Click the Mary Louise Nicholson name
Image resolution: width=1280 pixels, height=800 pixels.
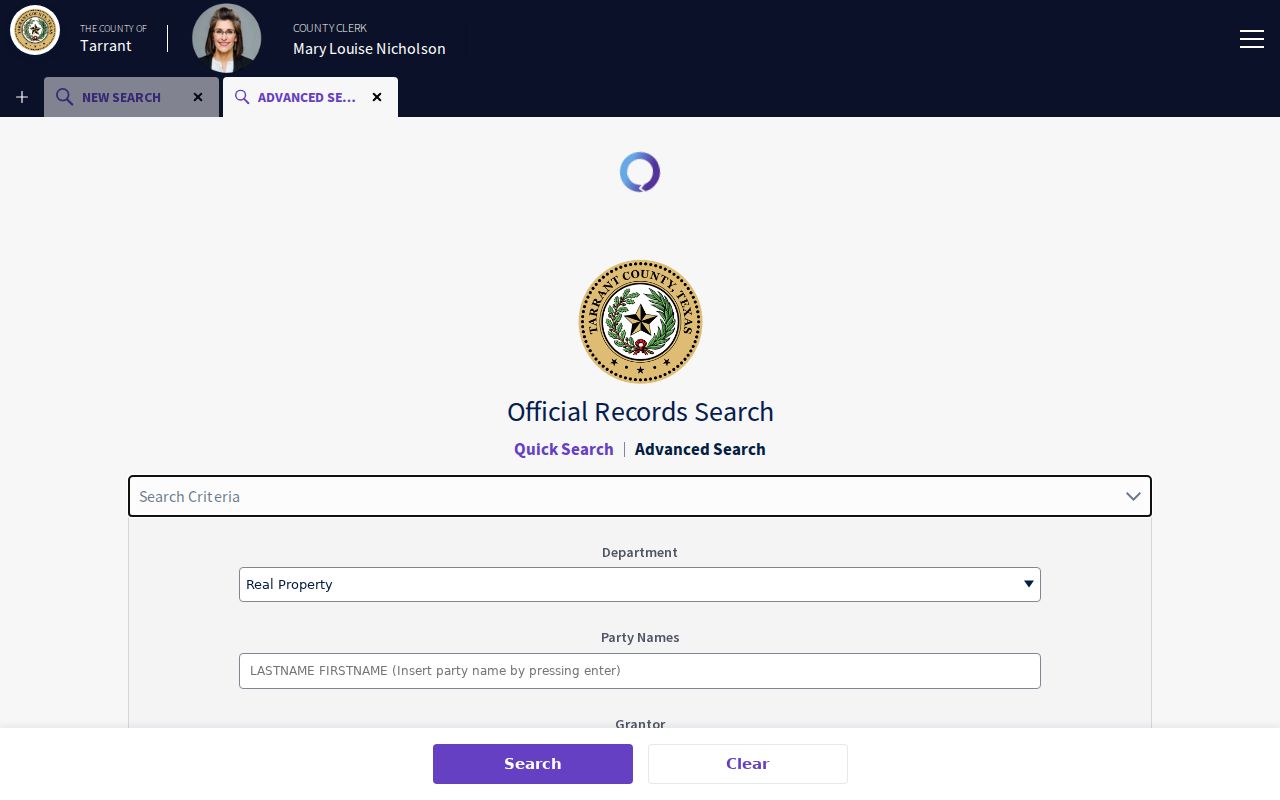(369, 48)
